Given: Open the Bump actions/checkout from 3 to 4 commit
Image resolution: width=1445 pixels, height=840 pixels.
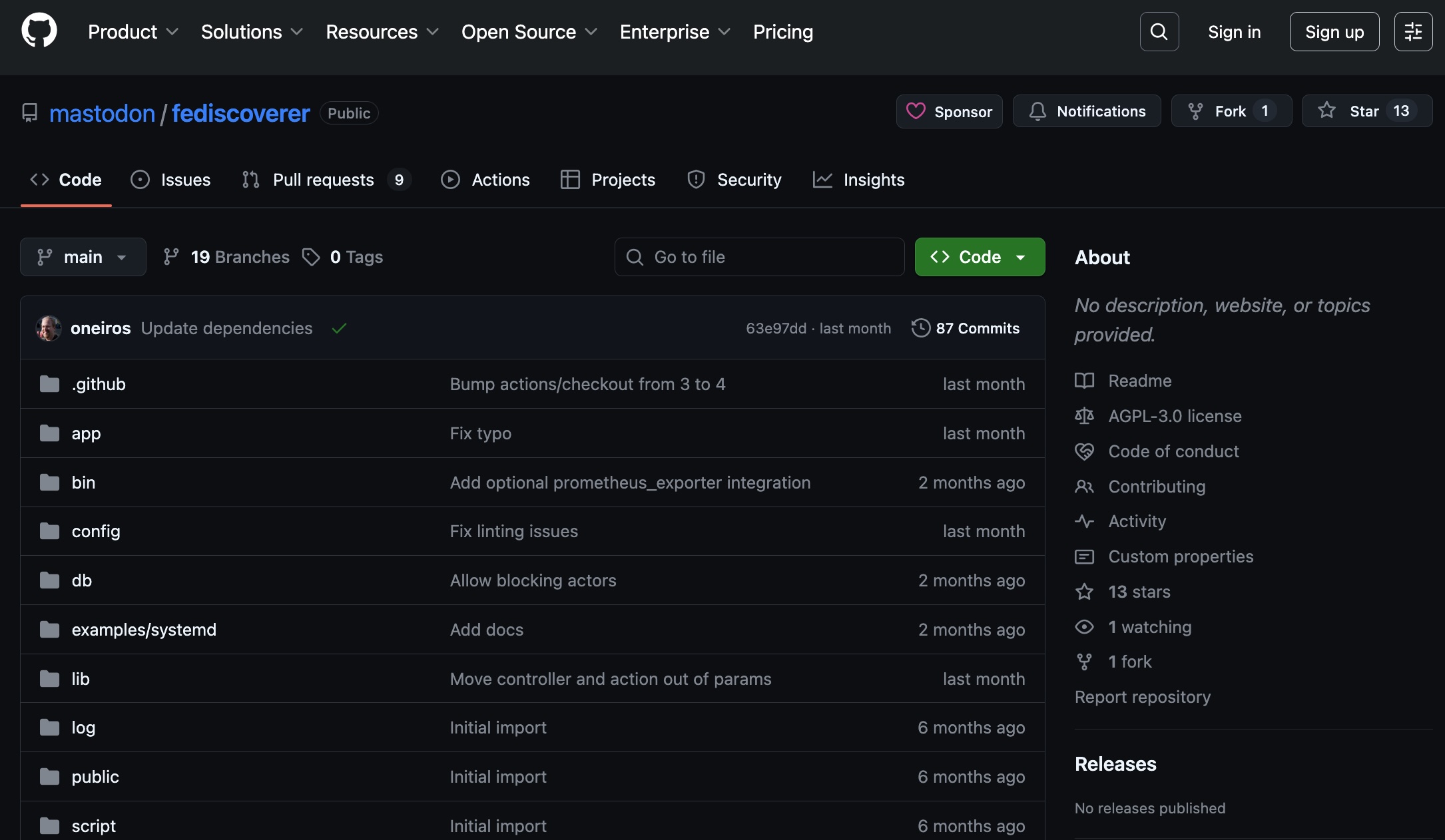Looking at the screenshot, I should pyautogui.click(x=588, y=384).
